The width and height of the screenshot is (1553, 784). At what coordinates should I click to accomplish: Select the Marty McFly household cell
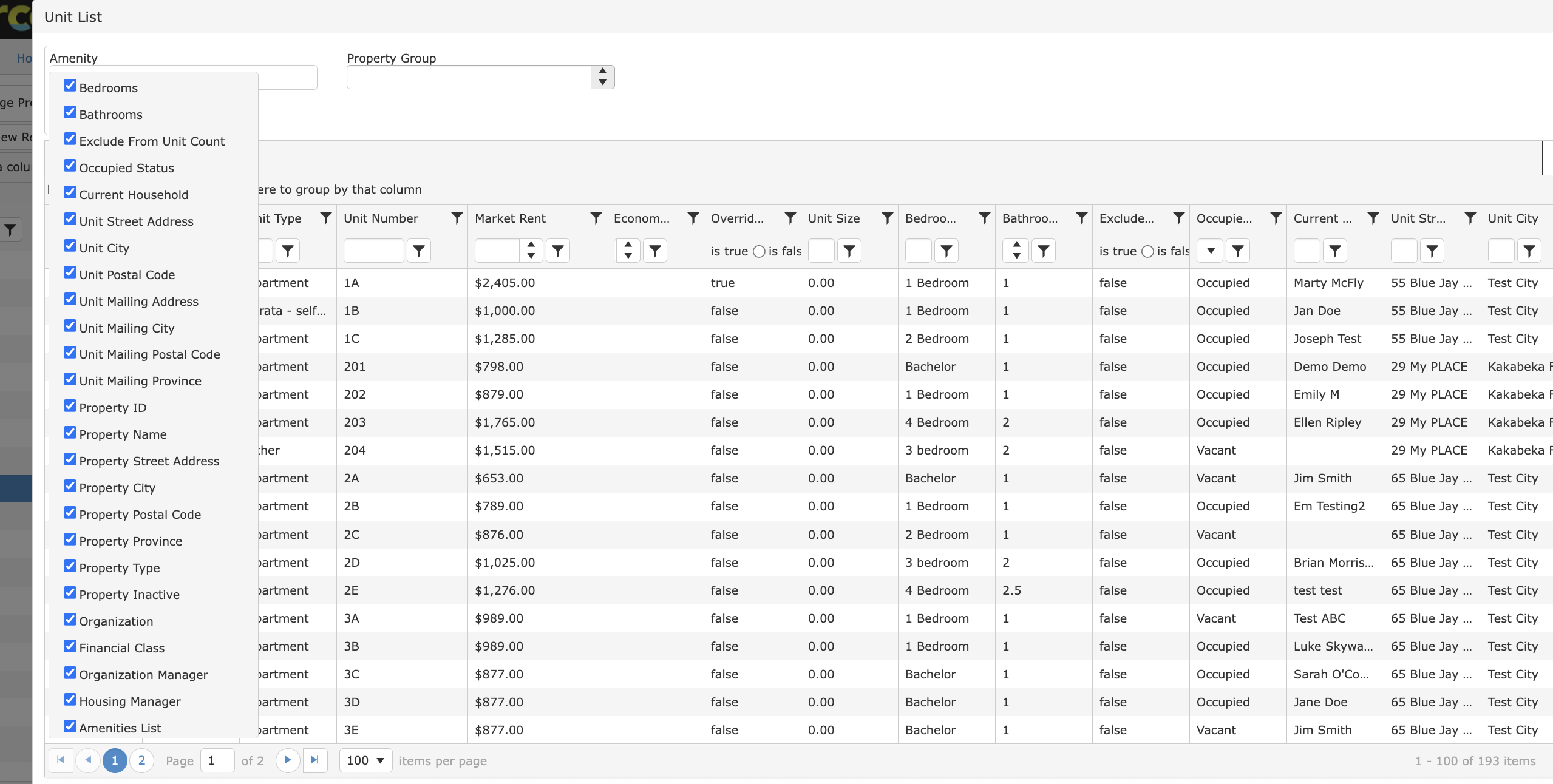tap(1334, 283)
